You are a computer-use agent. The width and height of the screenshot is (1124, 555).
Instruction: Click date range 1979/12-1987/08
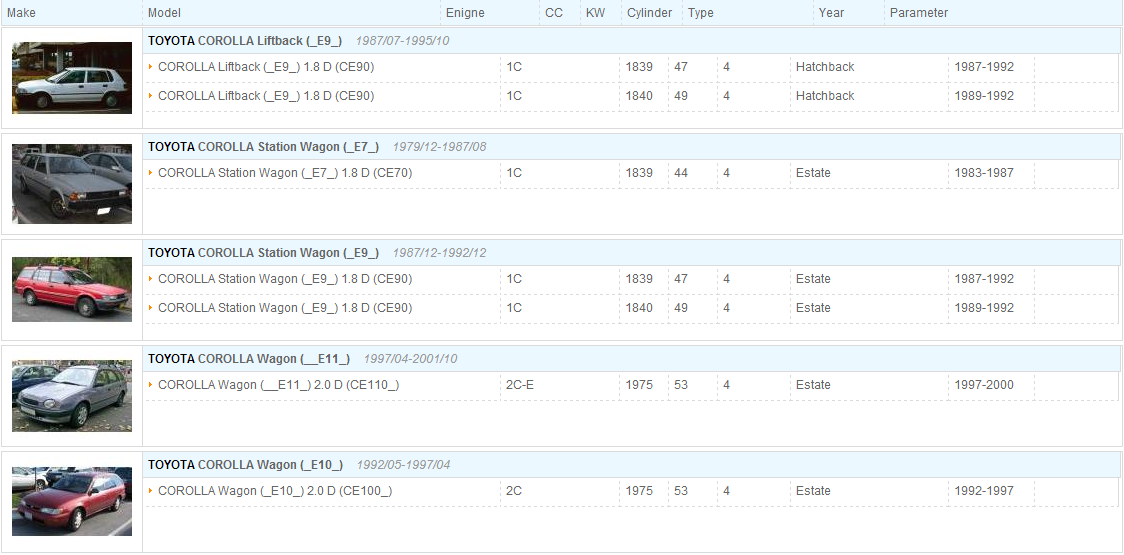439,147
